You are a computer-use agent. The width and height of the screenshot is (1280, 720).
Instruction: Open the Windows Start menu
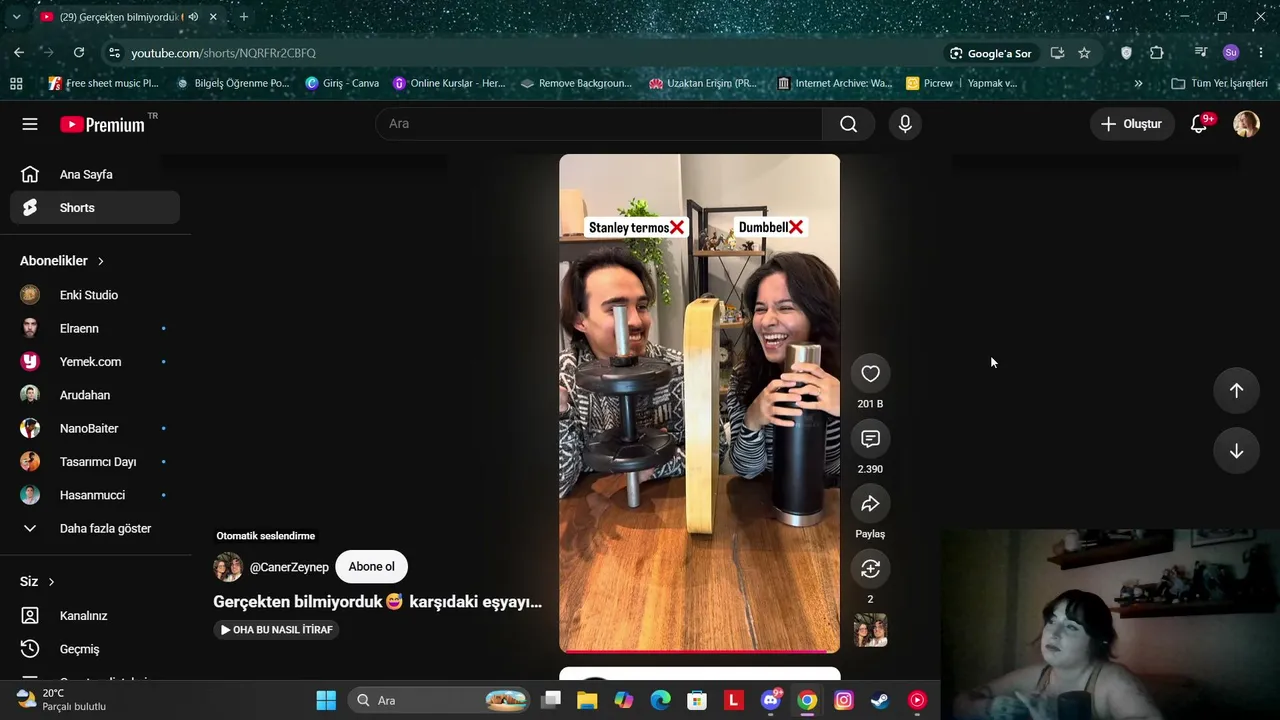click(x=326, y=700)
